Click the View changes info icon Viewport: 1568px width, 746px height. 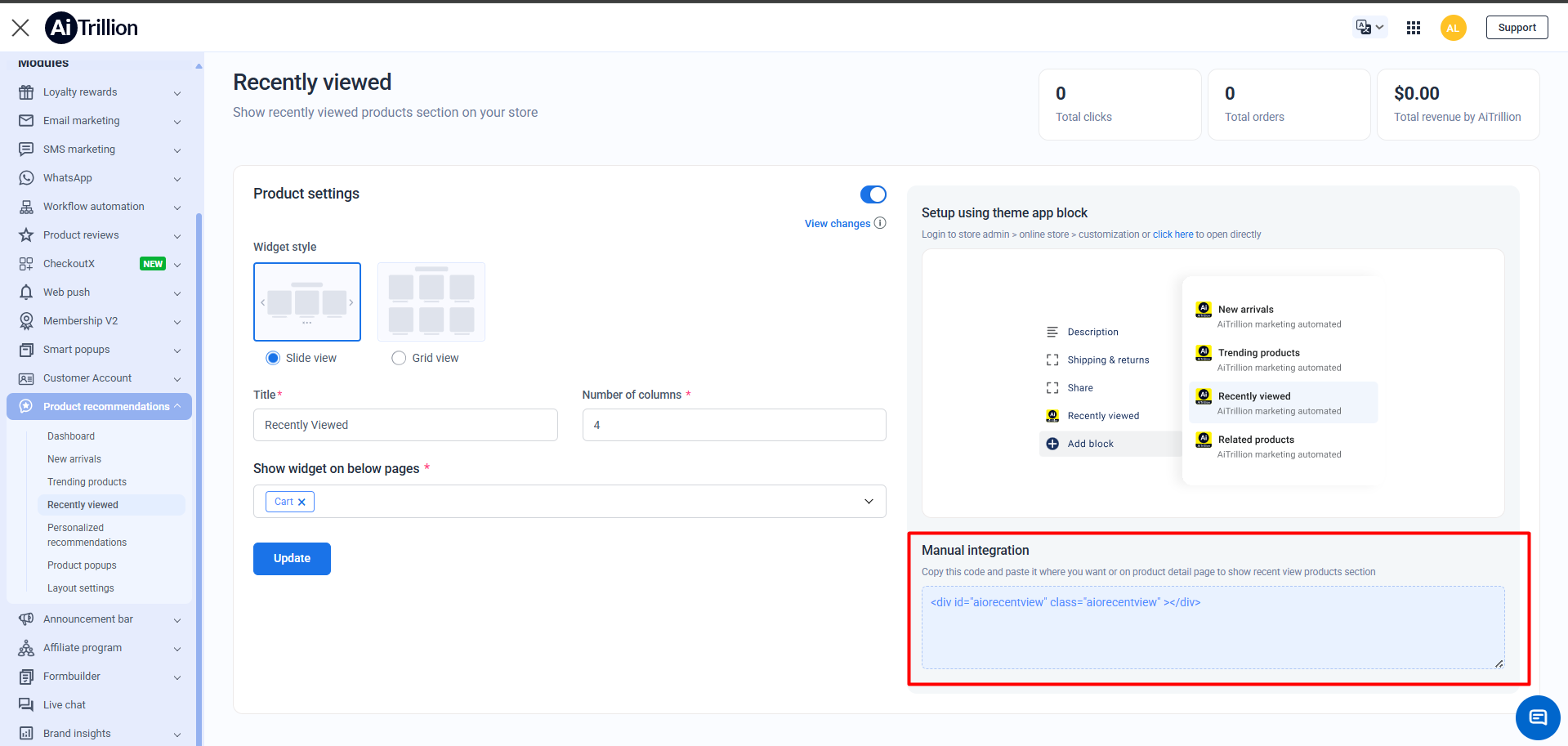pyautogui.click(x=880, y=223)
